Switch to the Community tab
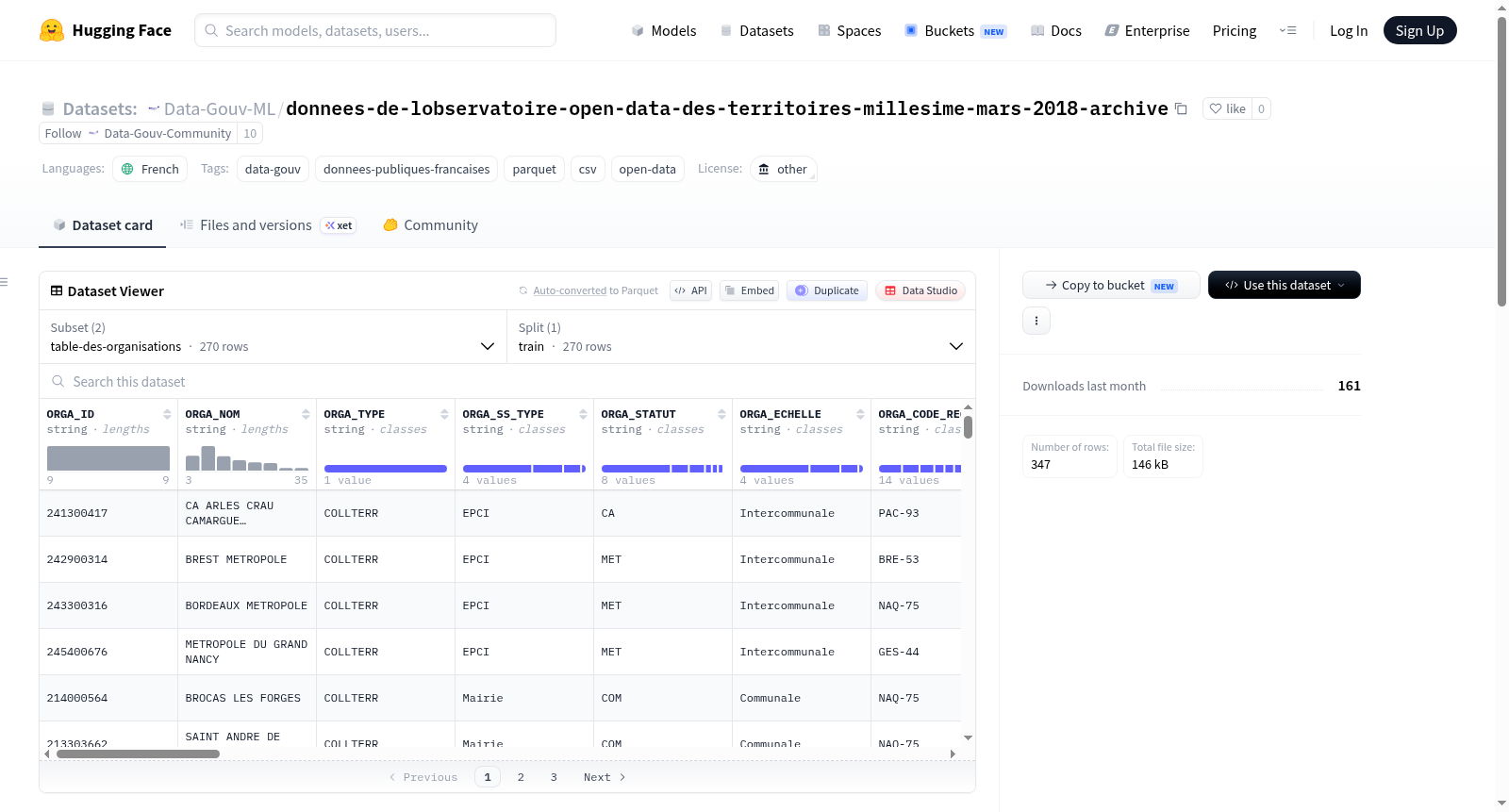 coord(430,225)
